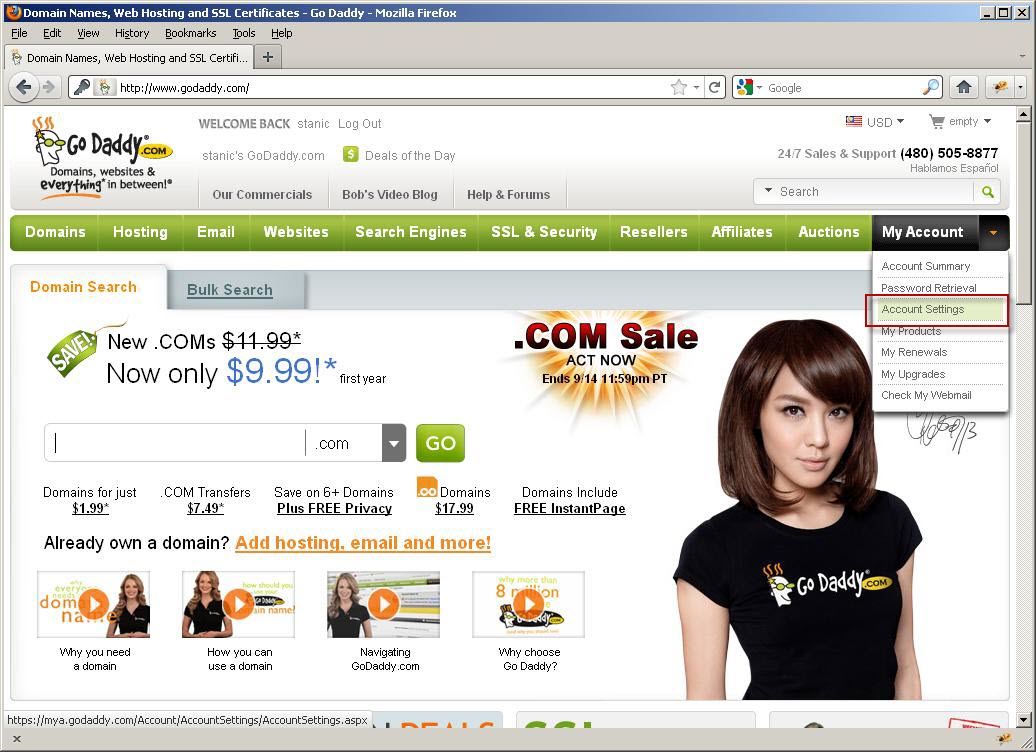Open the Bookmarks menu

[x=190, y=33]
